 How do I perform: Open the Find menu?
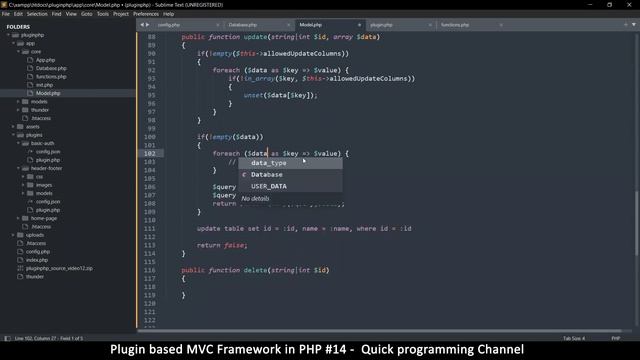pyautogui.click(x=56, y=14)
